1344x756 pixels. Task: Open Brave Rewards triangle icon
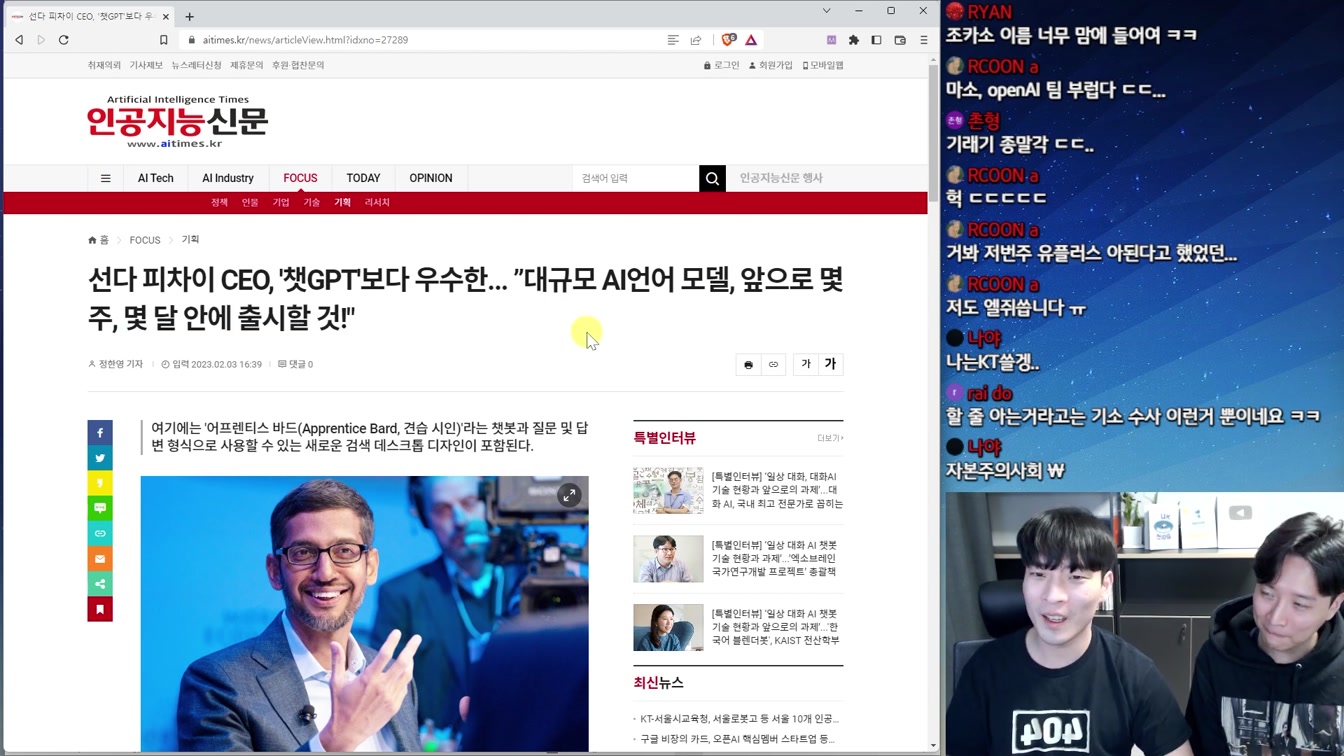pyautogui.click(x=751, y=40)
